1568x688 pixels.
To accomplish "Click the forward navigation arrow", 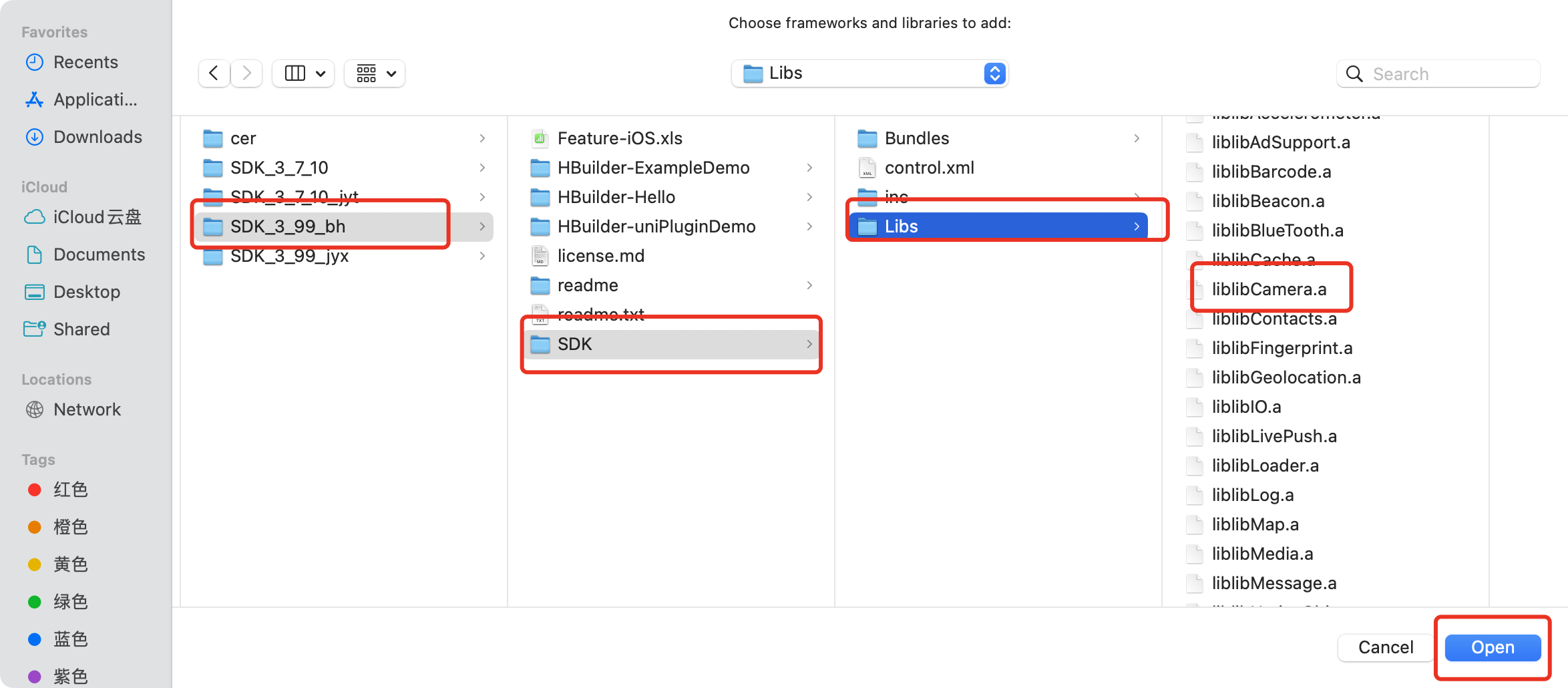I will coord(246,73).
